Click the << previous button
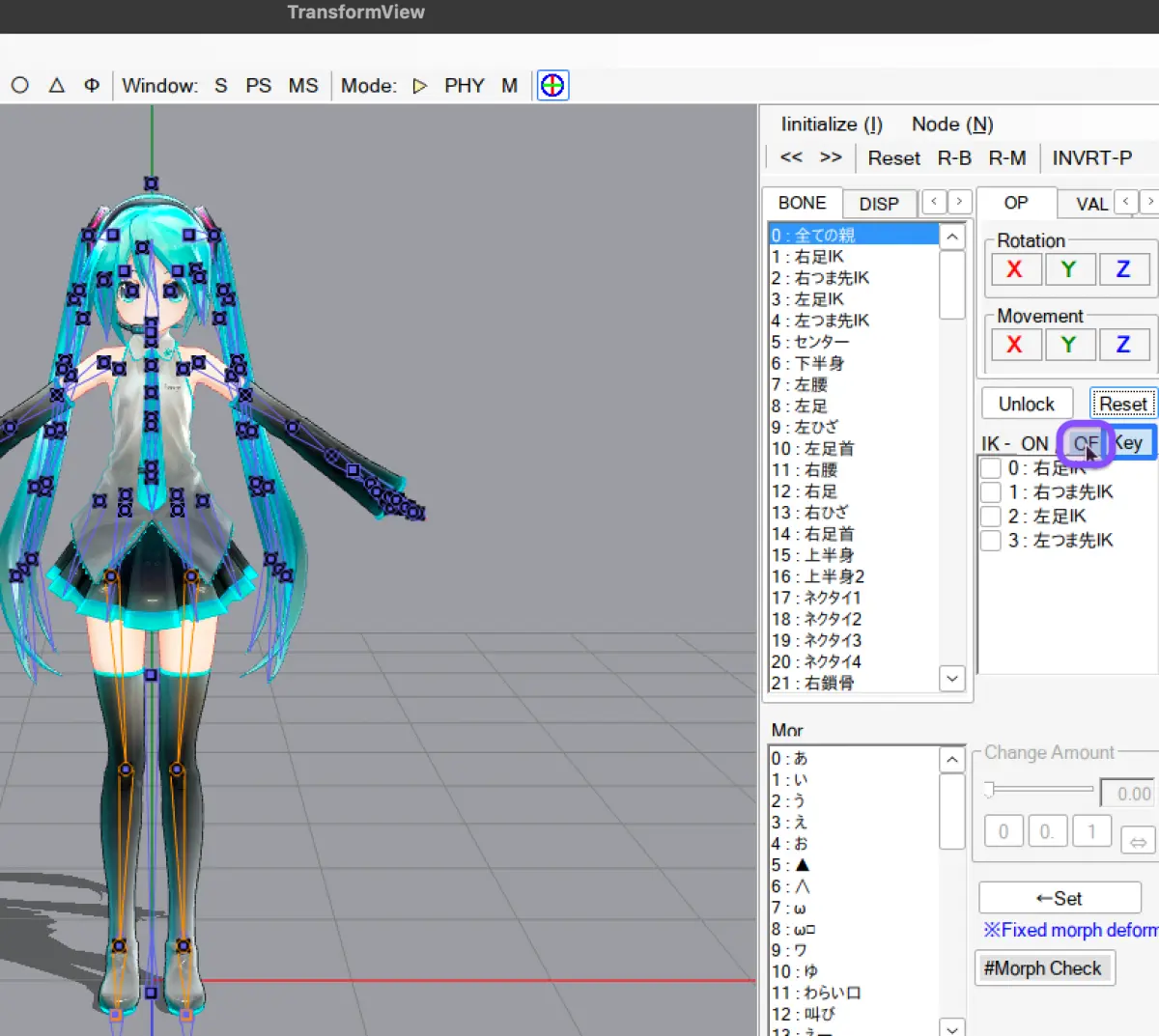The width and height of the screenshot is (1159, 1036). pyautogui.click(x=791, y=157)
